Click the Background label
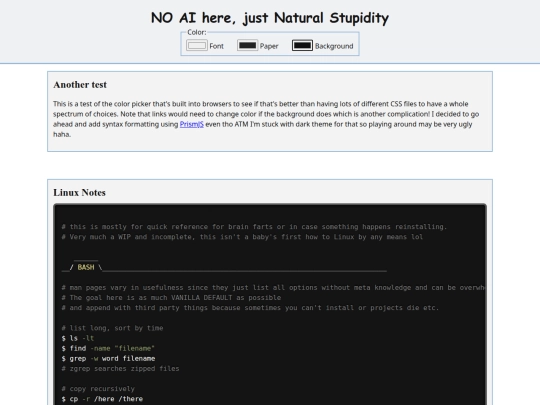Screen dimensions: 540x405 (334, 46)
